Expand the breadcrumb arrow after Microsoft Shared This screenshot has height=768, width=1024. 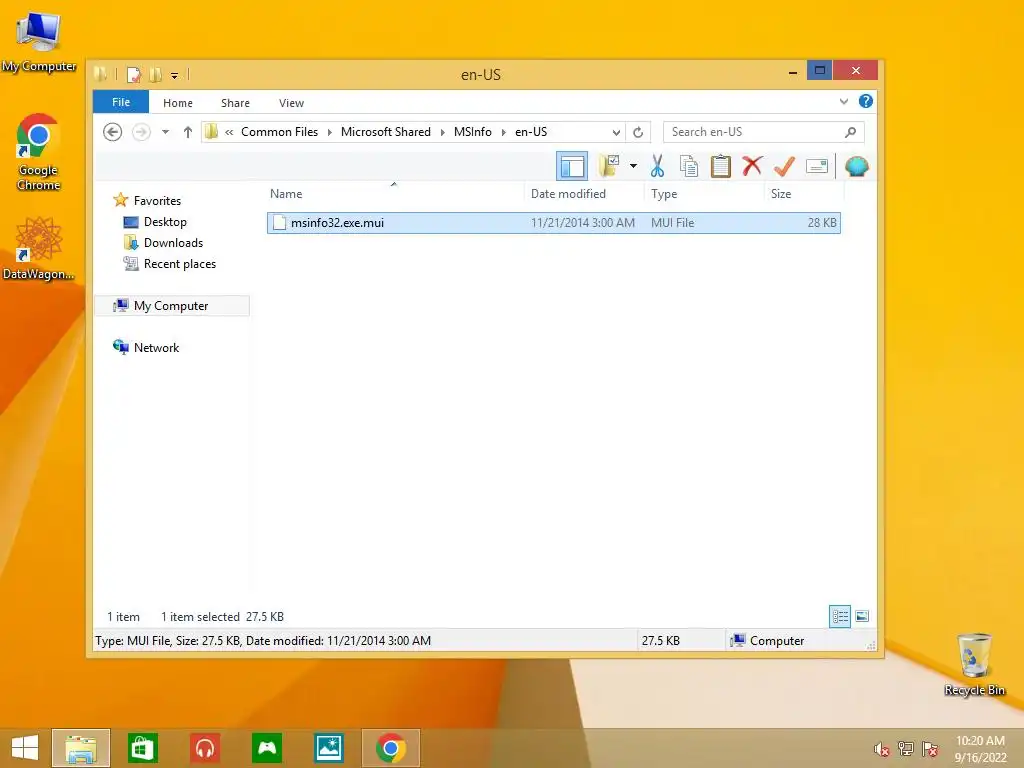tap(442, 132)
